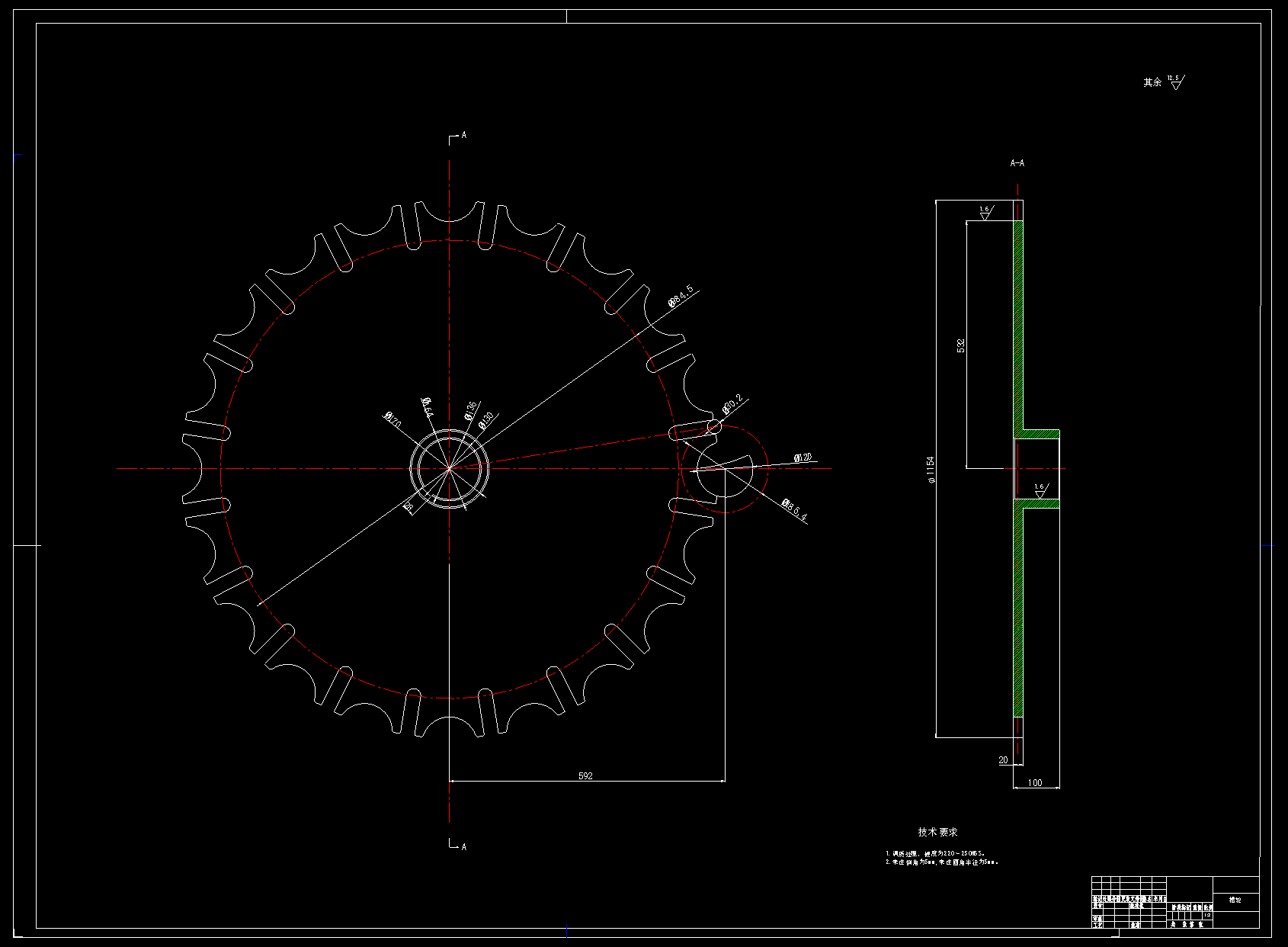
Task: Select the "⌀30.2" diameter dimension text
Action: (x=732, y=403)
